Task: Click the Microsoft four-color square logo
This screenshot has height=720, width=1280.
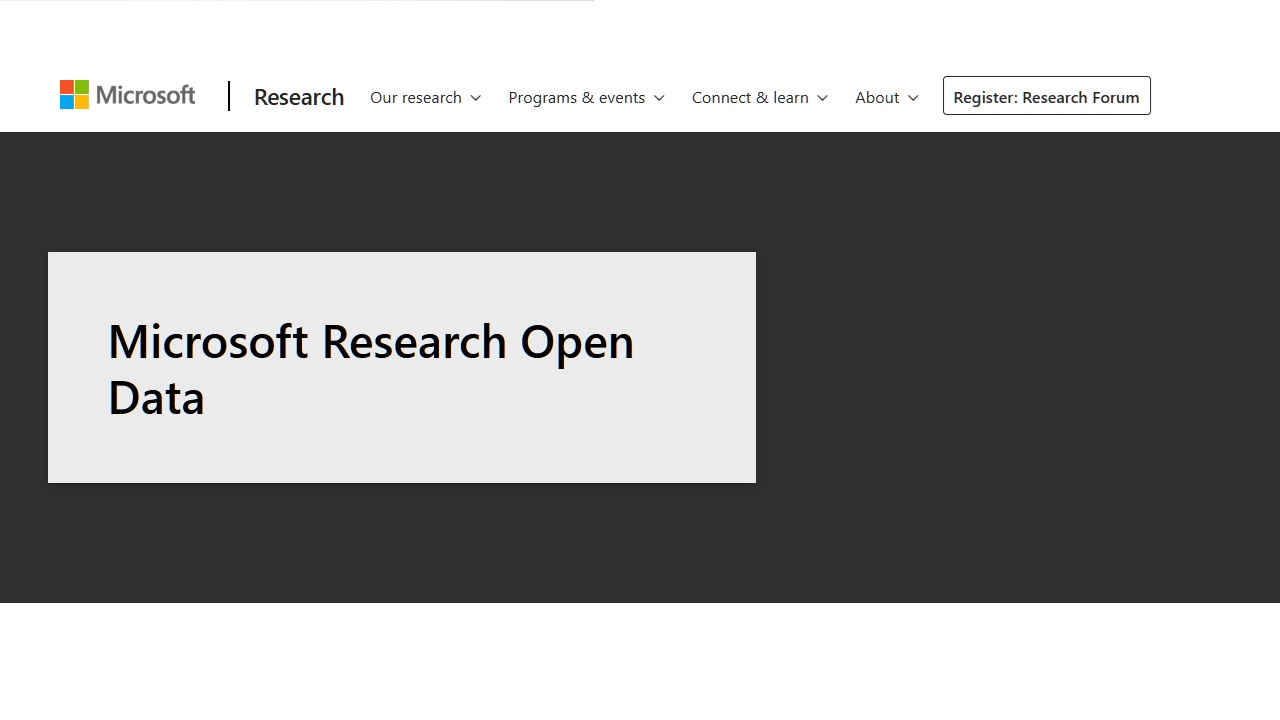Action: point(74,95)
